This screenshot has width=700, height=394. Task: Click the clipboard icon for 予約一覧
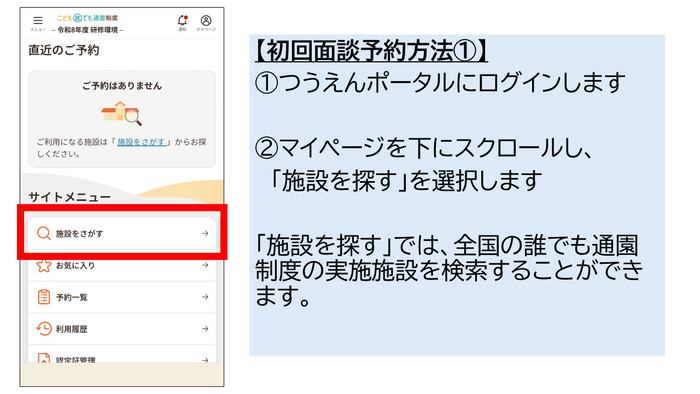tap(44, 297)
